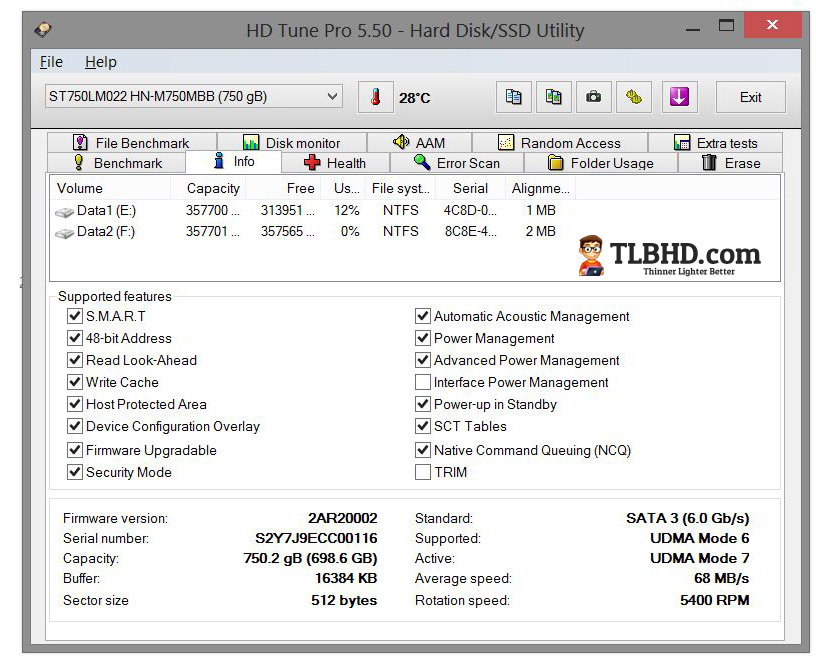The width and height of the screenshot is (816, 664).
Task: Open the Help menu
Action: pyautogui.click(x=101, y=62)
